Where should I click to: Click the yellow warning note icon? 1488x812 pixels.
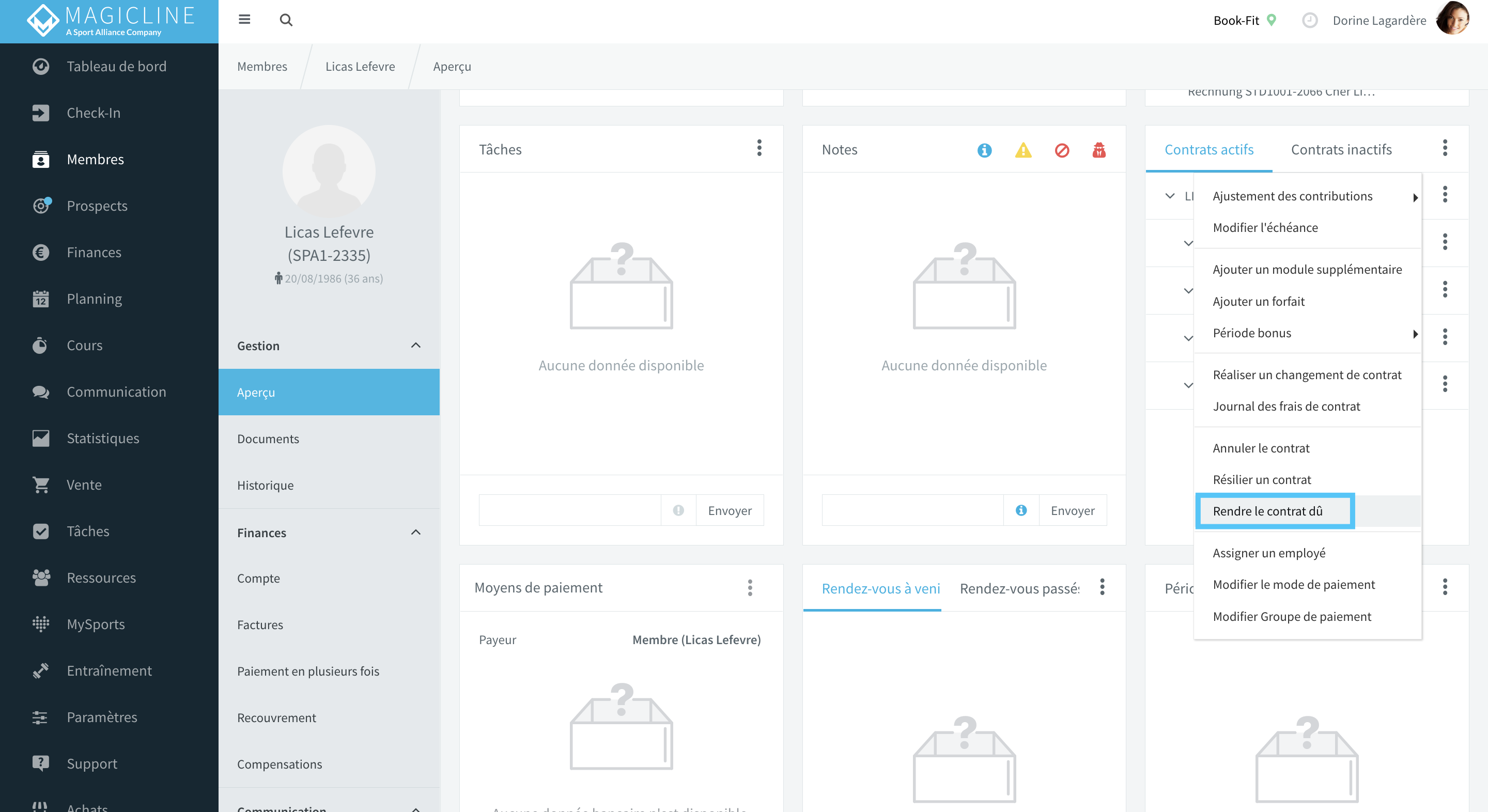(1023, 150)
